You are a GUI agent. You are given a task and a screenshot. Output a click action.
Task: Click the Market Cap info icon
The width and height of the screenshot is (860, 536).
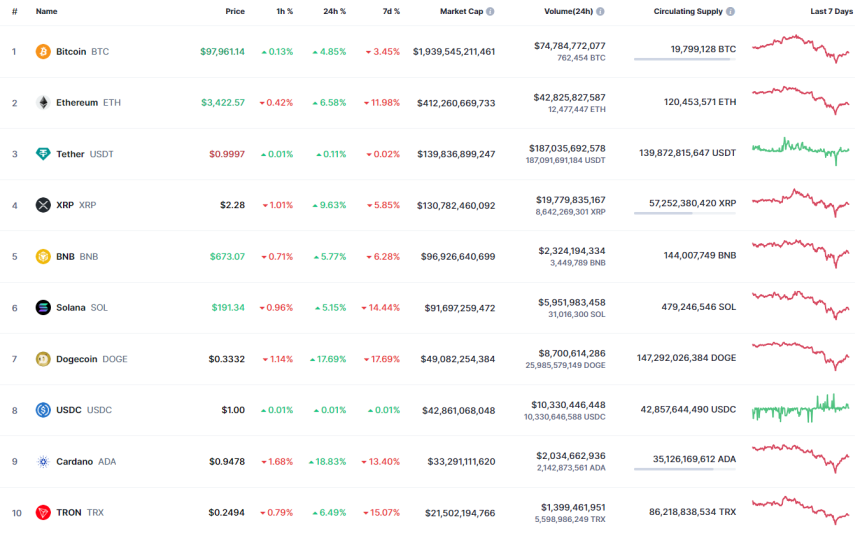(x=490, y=12)
